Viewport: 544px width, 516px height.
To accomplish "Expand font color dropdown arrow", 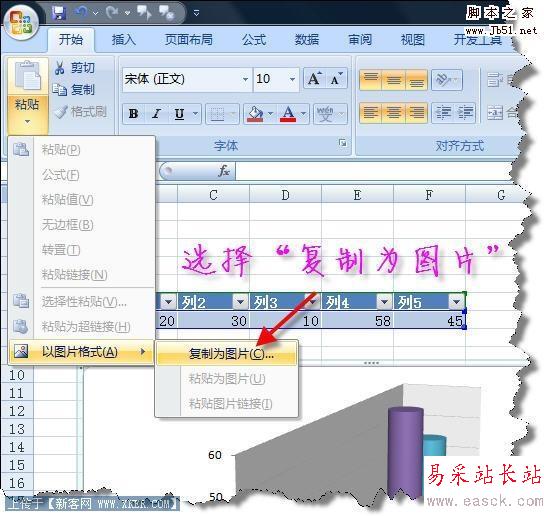I will [304, 113].
